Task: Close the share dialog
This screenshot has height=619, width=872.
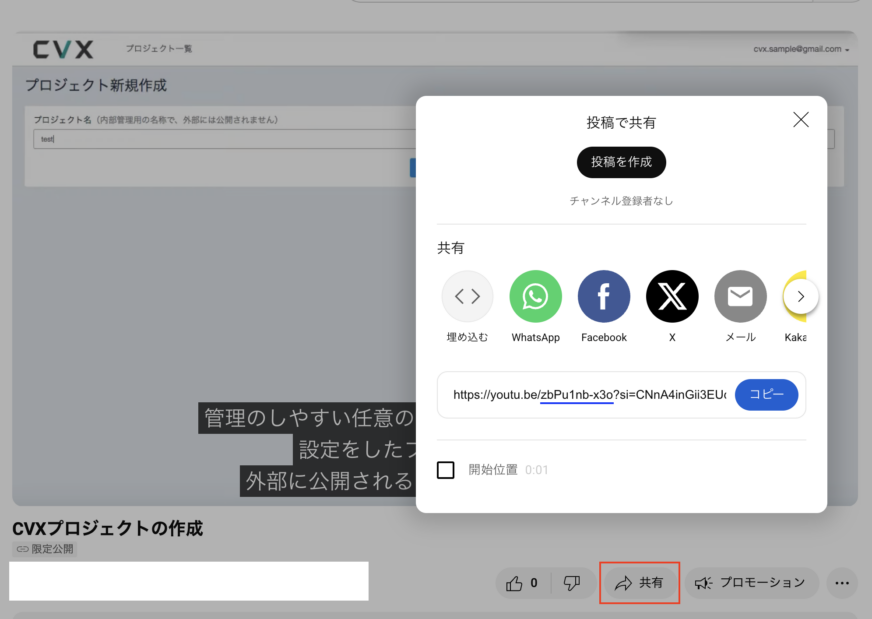Action: click(x=800, y=120)
